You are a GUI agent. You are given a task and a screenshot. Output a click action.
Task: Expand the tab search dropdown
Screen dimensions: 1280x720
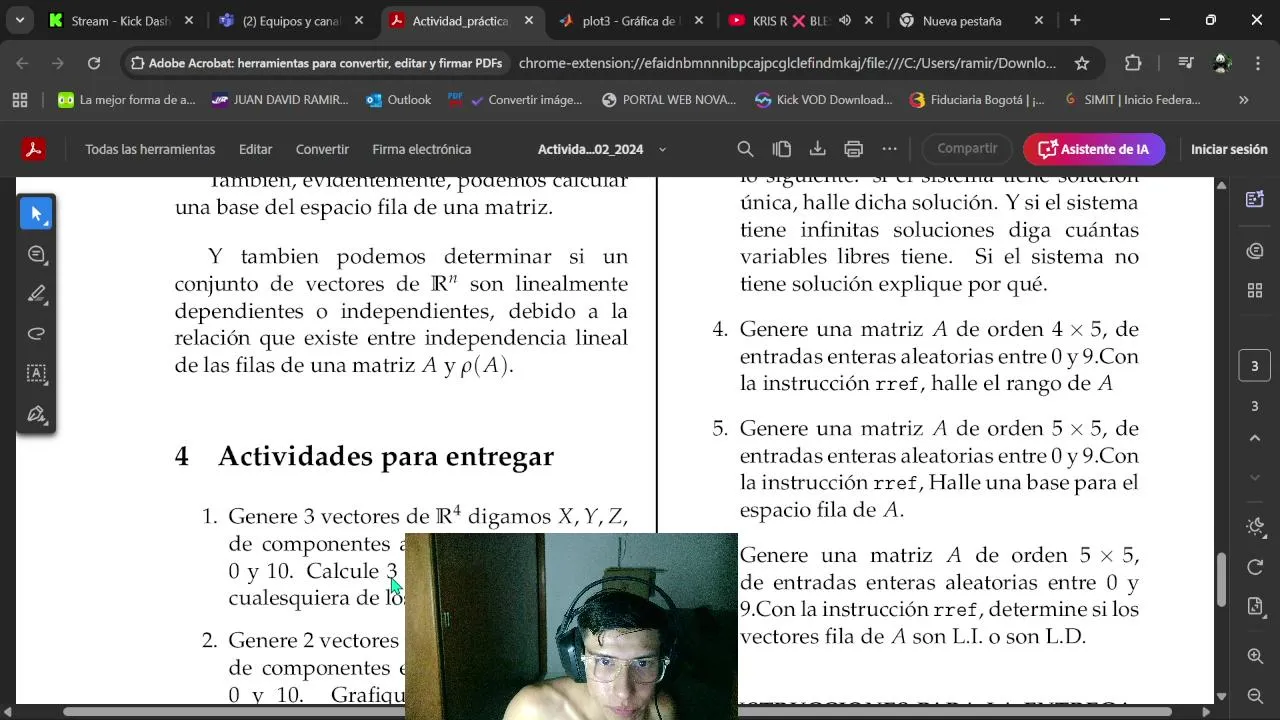(x=19, y=20)
